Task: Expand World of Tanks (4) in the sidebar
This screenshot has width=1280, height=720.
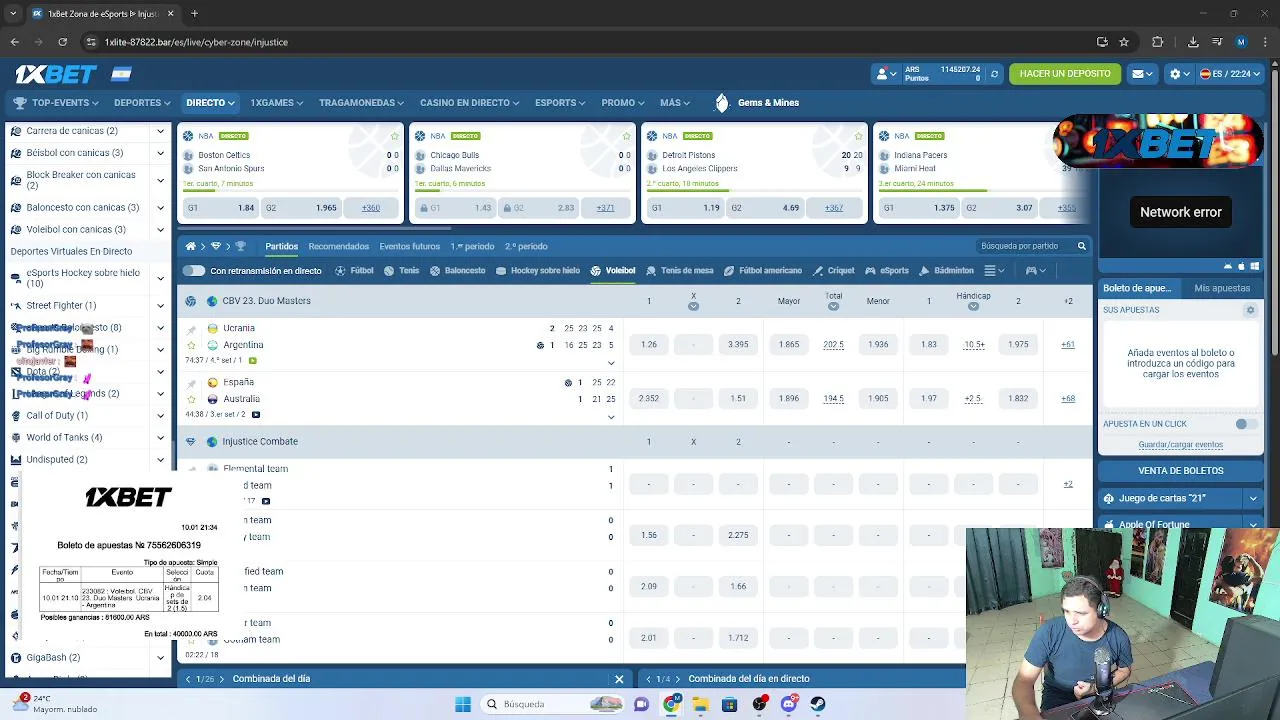Action: (x=160, y=438)
